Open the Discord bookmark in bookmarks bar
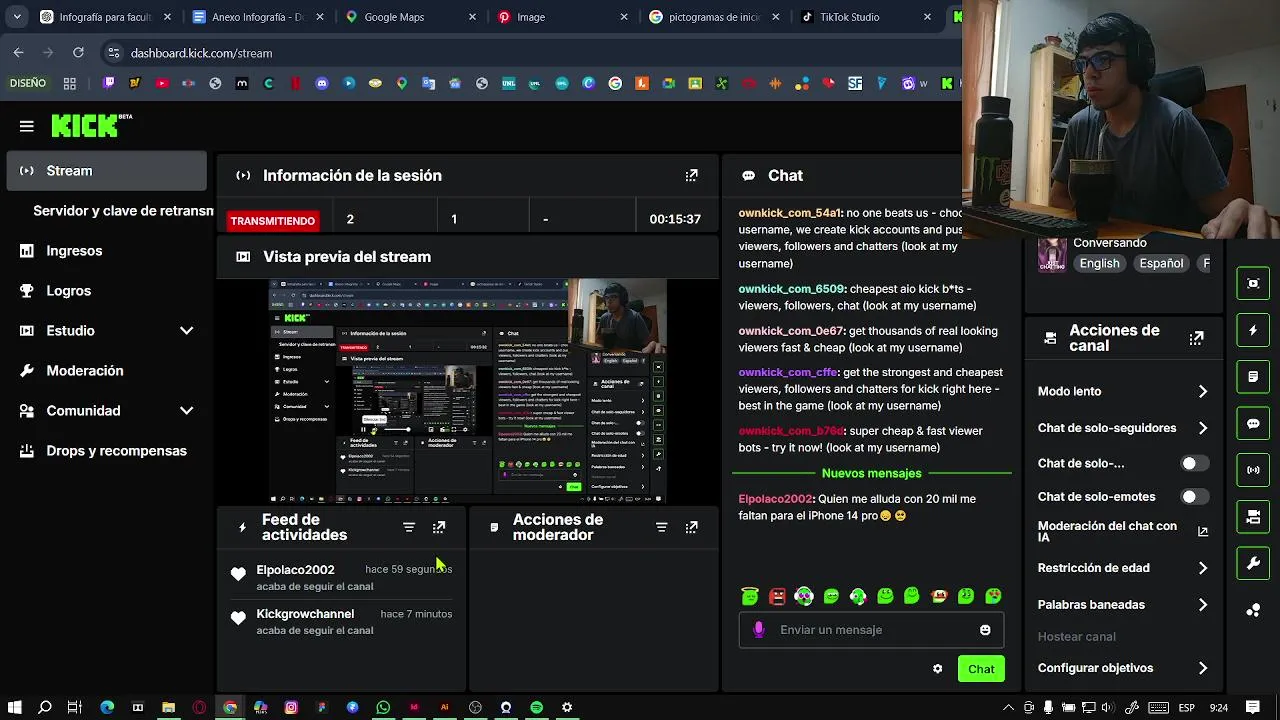Viewport: 1280px width, 720px height. pos(322,84)
